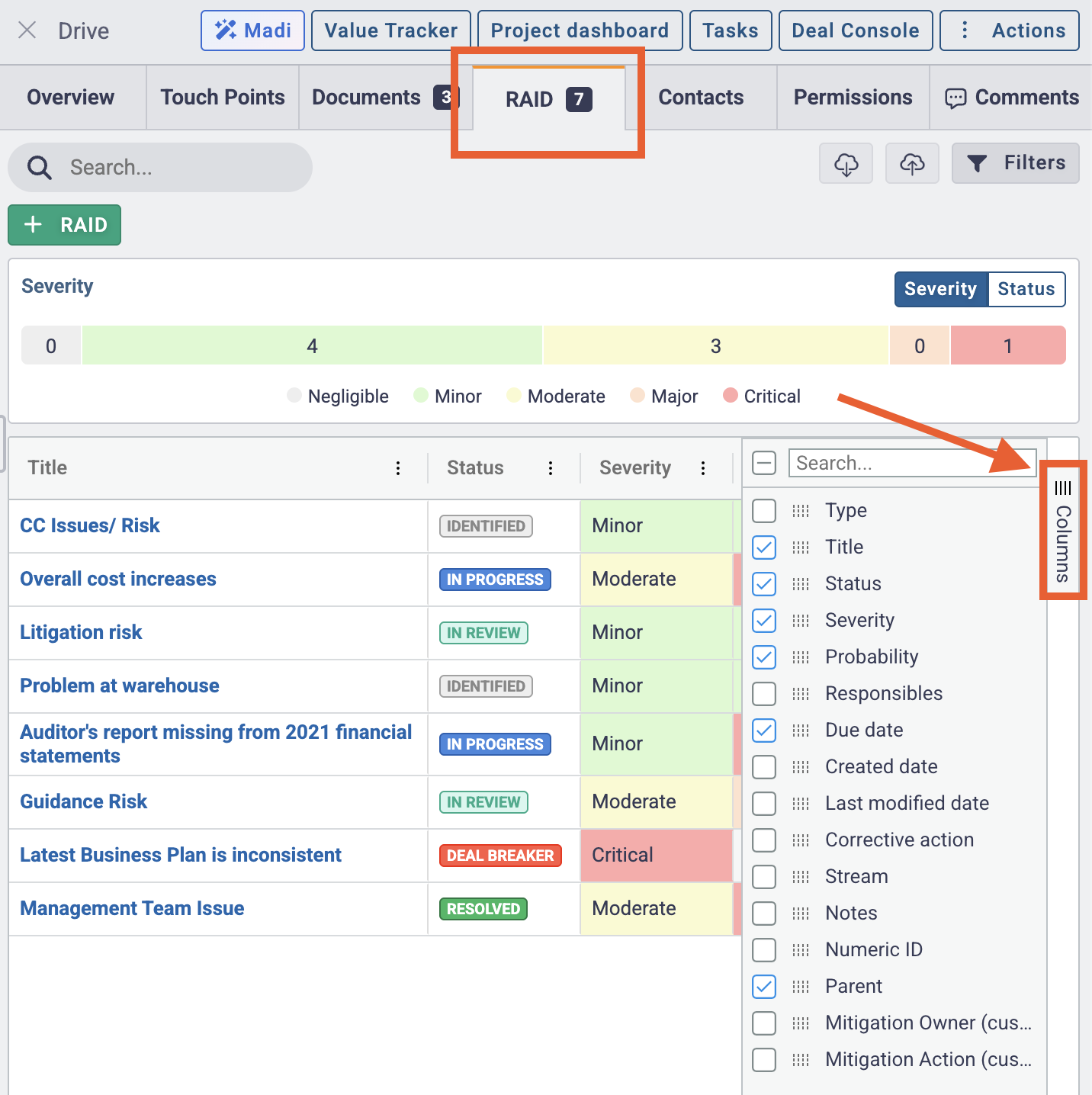Toggle the select-all columns checkbox

[764, 463]
